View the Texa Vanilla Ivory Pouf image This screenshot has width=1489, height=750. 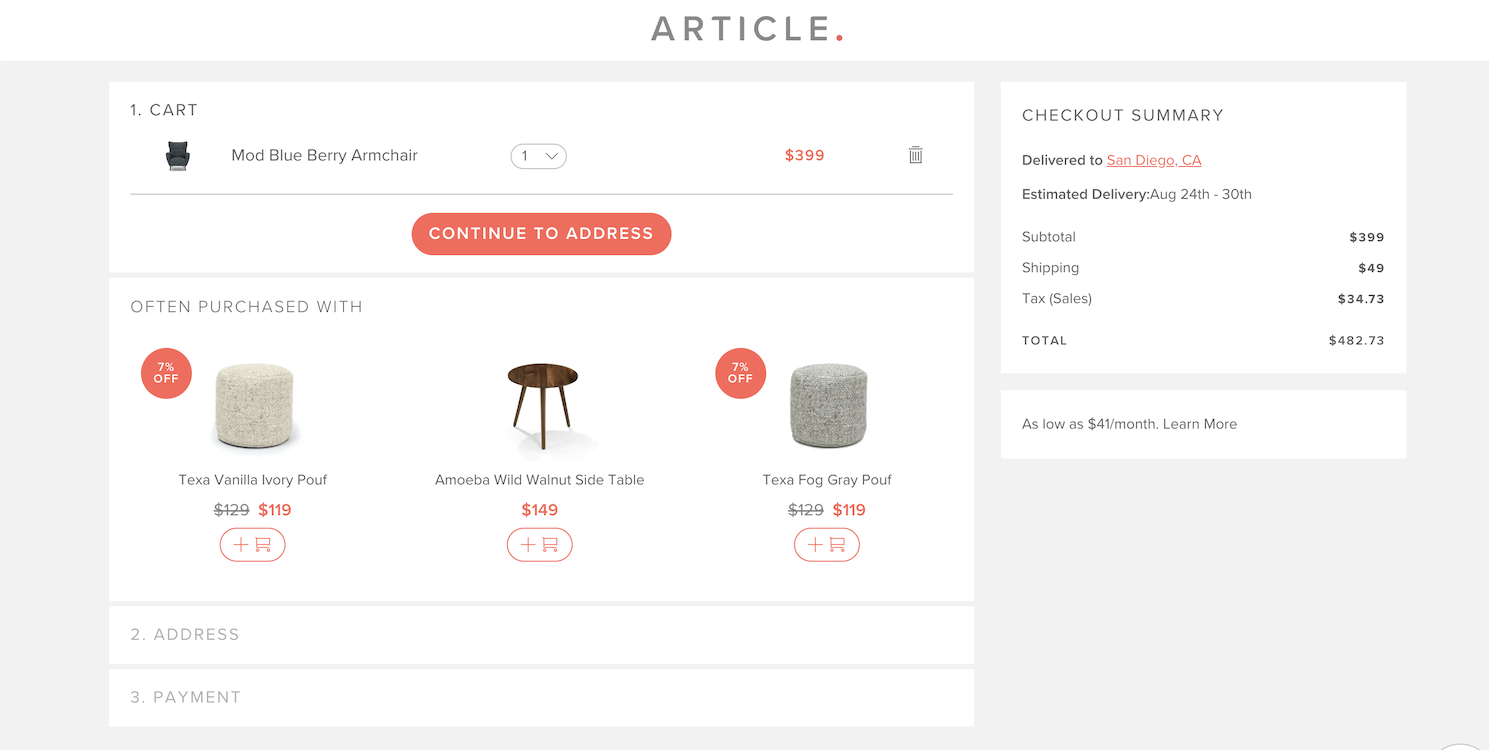(253, 405)
